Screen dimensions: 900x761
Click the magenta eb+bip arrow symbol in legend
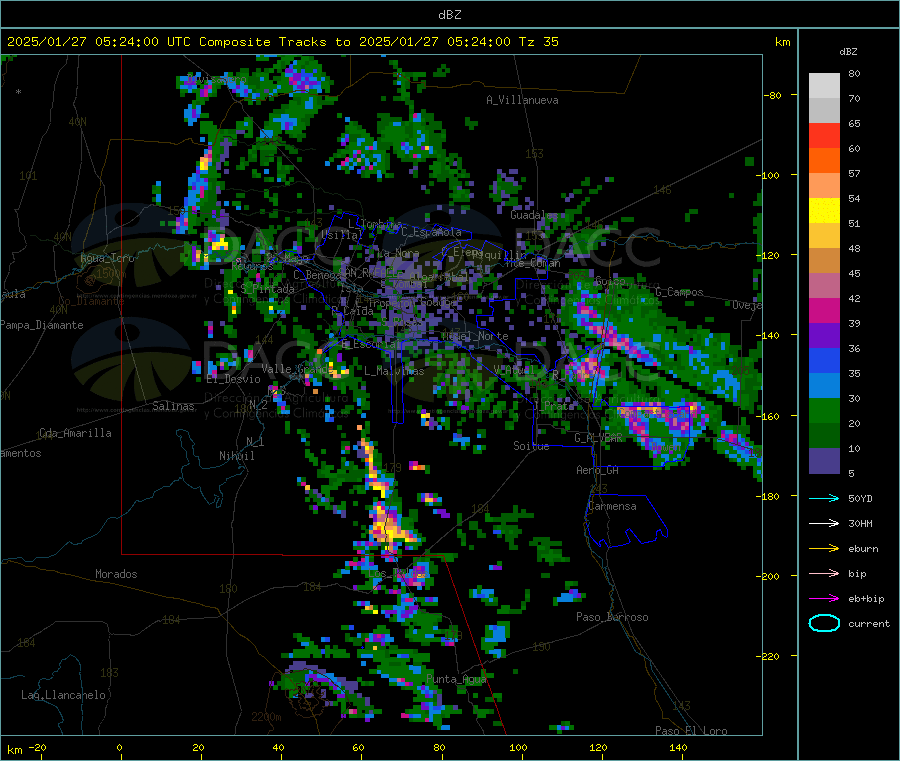coord(824,598)
